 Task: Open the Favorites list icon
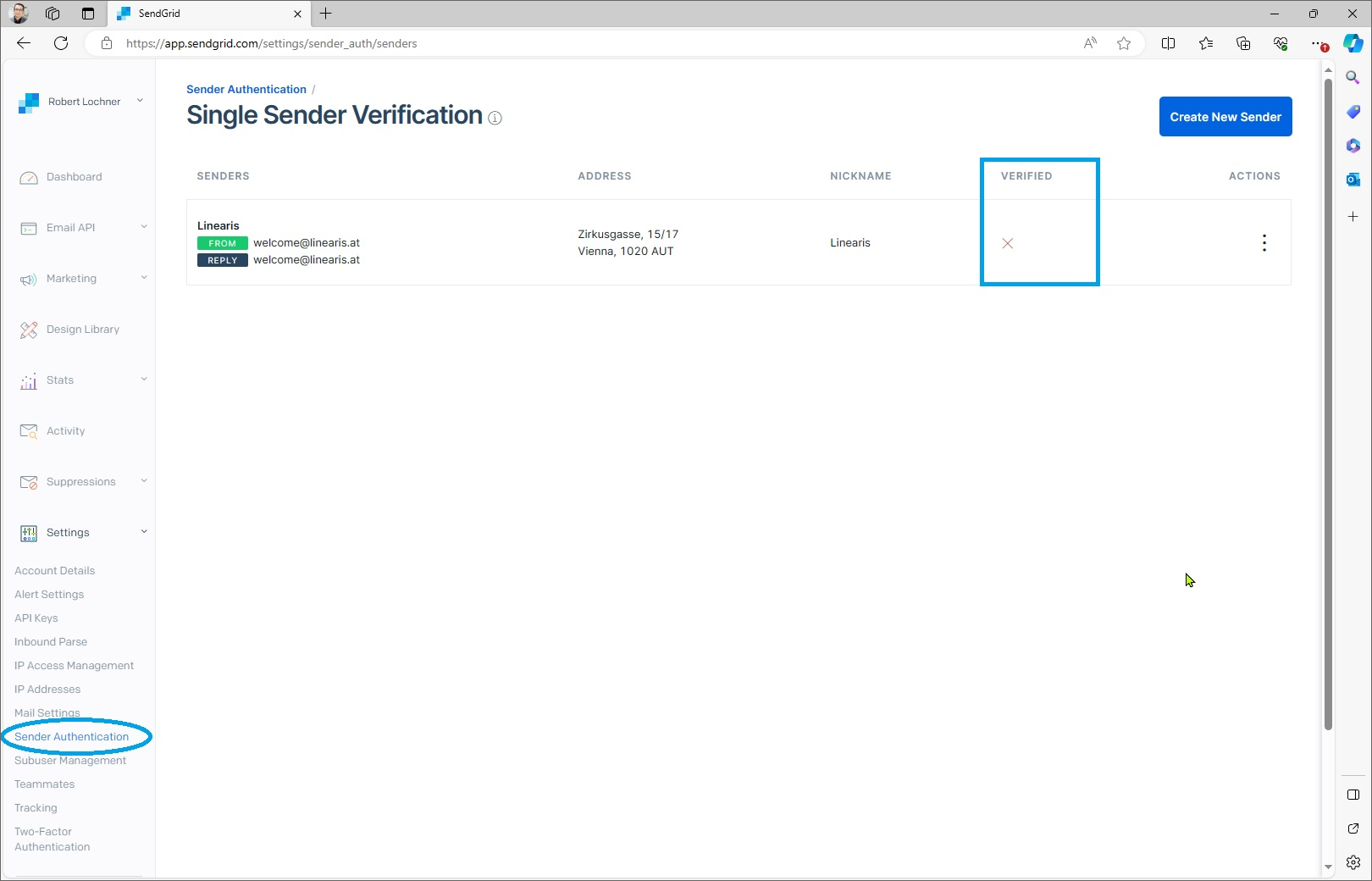coord(1206,43)
